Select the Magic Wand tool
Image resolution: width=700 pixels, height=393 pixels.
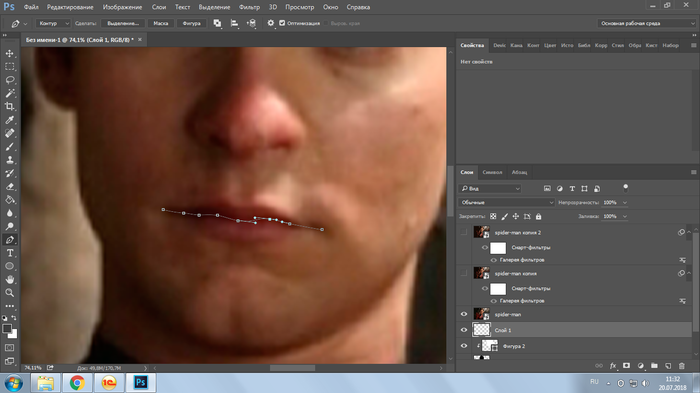9,93
